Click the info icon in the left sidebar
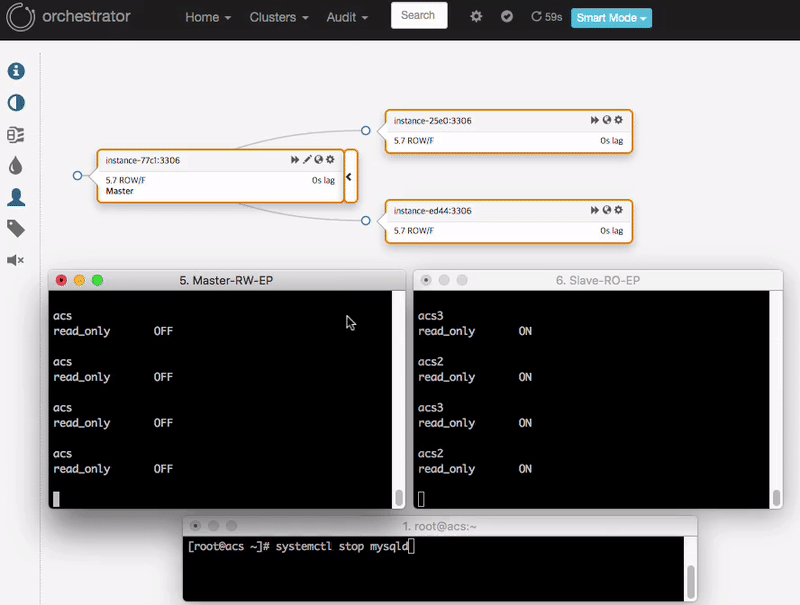The height and width of the screenshot is (605, 800). (x=15, y=71)
